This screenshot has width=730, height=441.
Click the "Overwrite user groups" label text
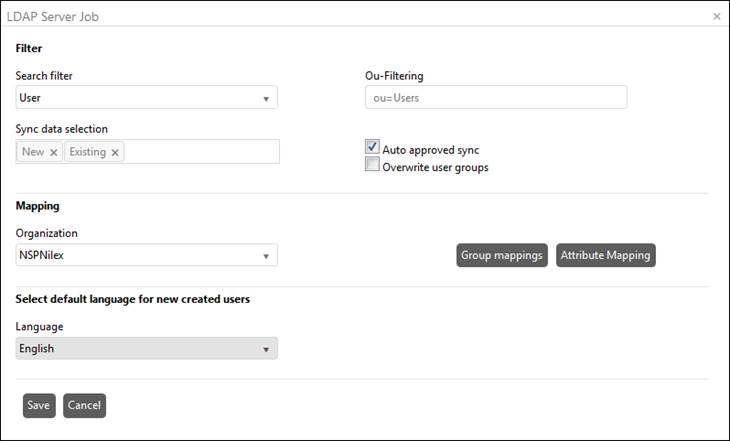pyautogui.click(x=435, y=167)
